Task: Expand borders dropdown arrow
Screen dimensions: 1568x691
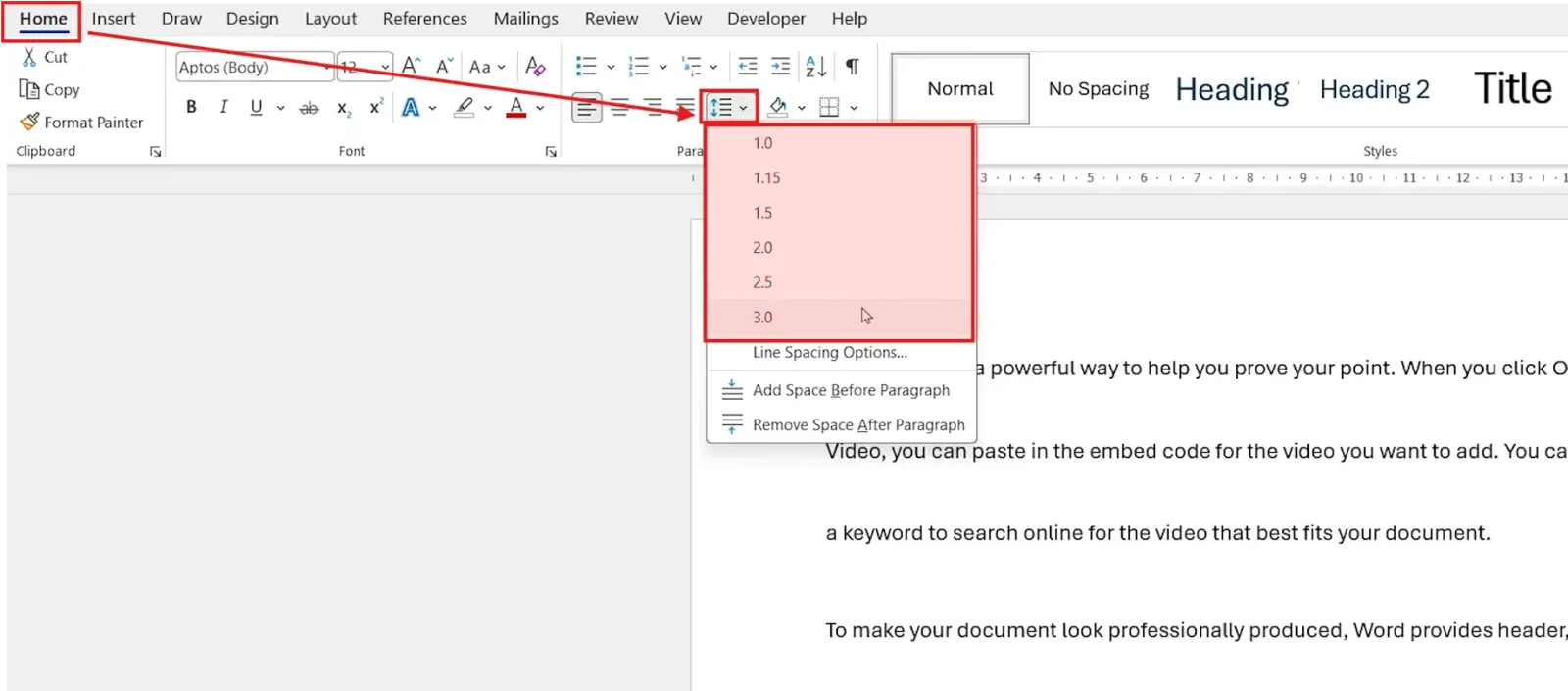Action: point(854,108)
